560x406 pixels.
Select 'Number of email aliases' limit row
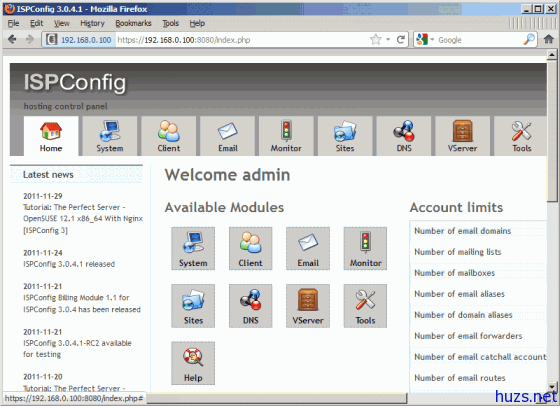478,294
